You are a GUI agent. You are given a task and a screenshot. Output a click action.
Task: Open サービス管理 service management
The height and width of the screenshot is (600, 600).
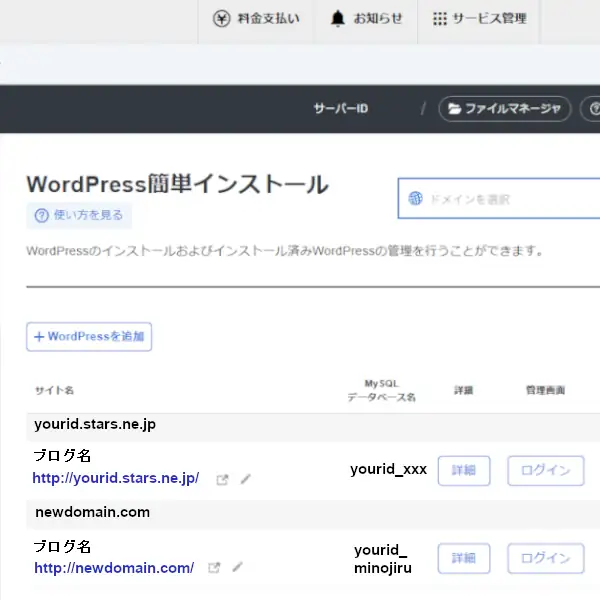point(479,18)
